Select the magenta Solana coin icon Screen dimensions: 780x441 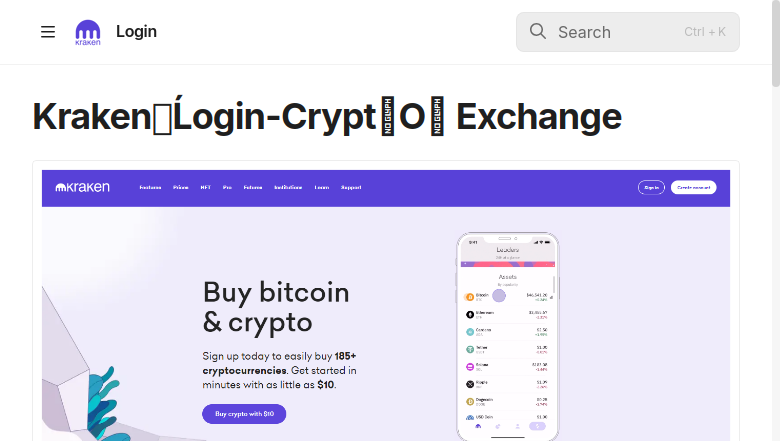[x=470, y=366]
